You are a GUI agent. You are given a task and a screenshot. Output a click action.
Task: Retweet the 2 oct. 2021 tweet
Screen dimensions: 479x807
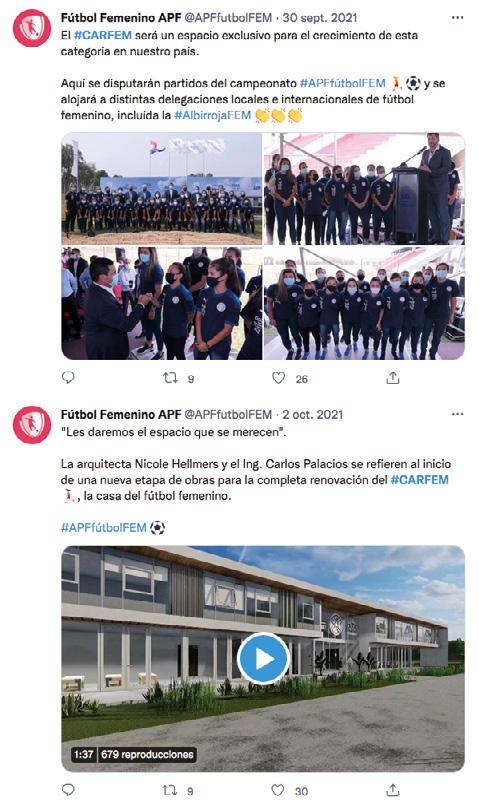coord(170,790)
